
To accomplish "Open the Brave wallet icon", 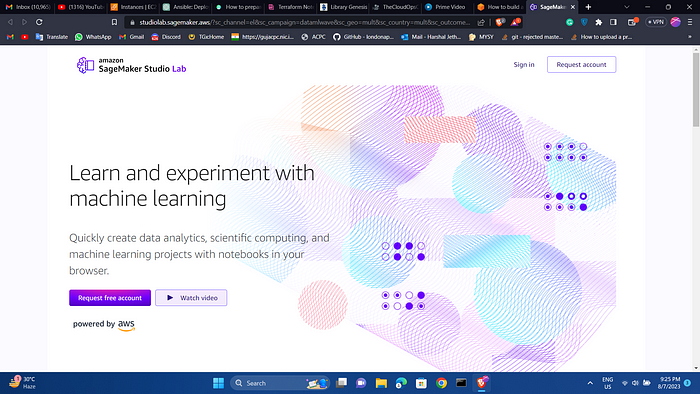I will pyautogui.click(x=632, y=22).
